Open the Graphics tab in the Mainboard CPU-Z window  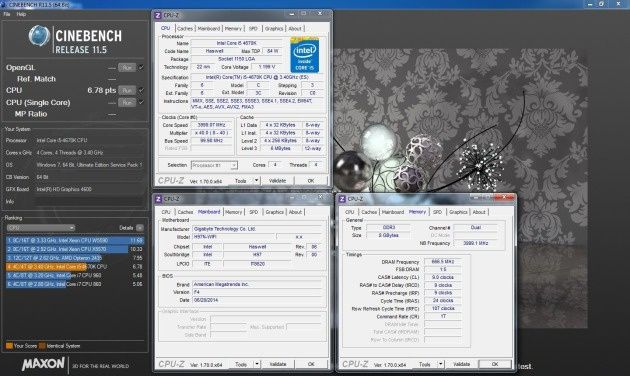click(274, 212)
